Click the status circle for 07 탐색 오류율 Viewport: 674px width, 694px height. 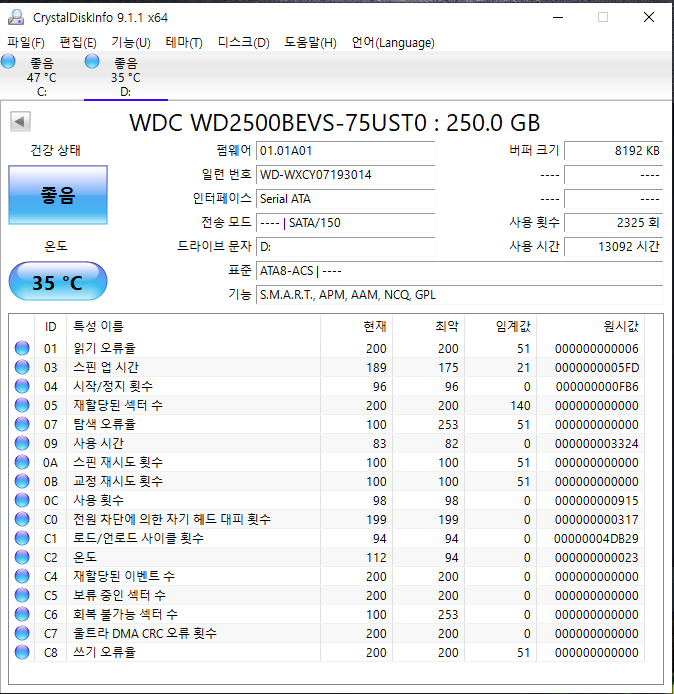(x=22, y=424)
